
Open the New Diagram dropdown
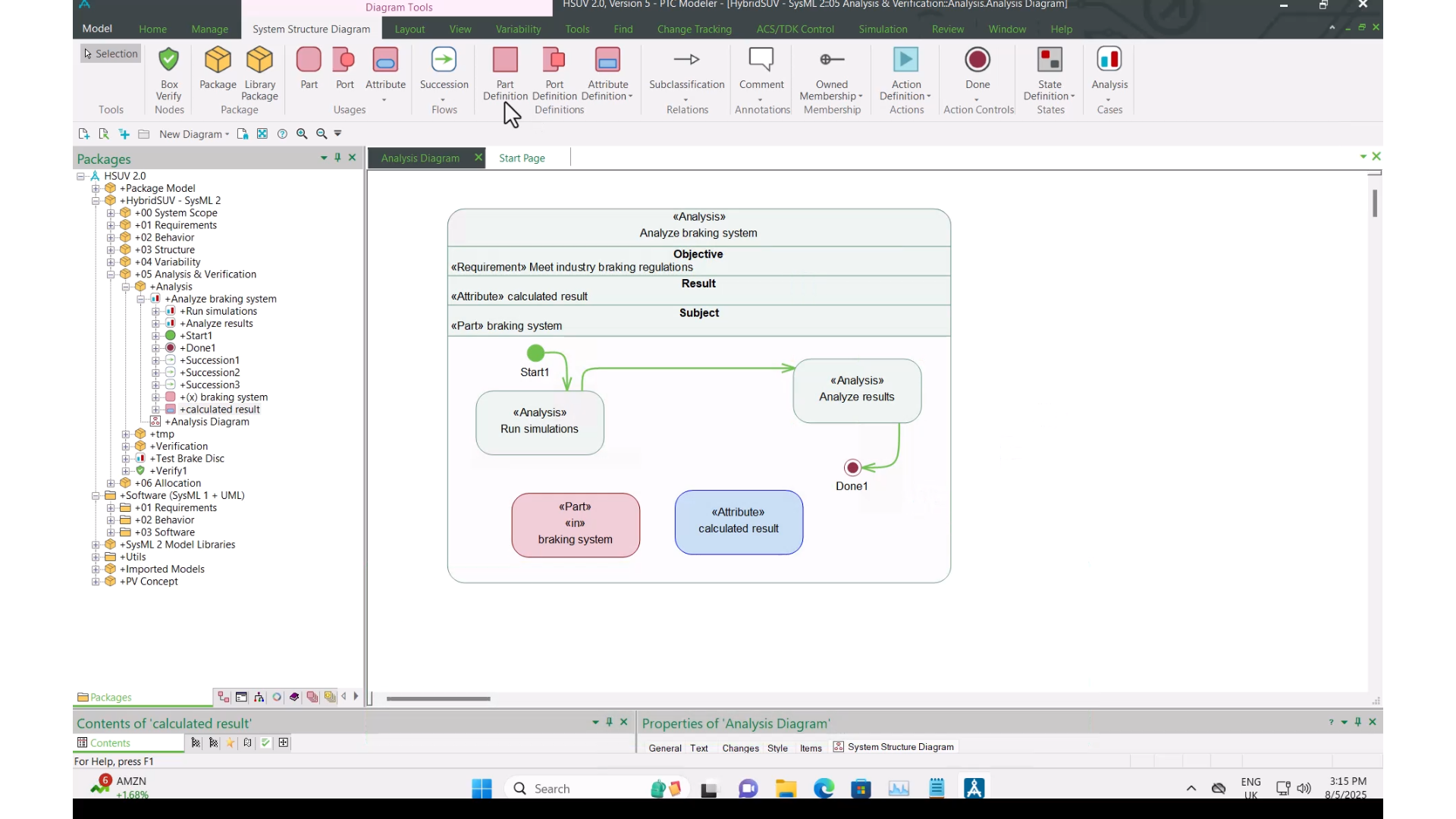(227, 135)
